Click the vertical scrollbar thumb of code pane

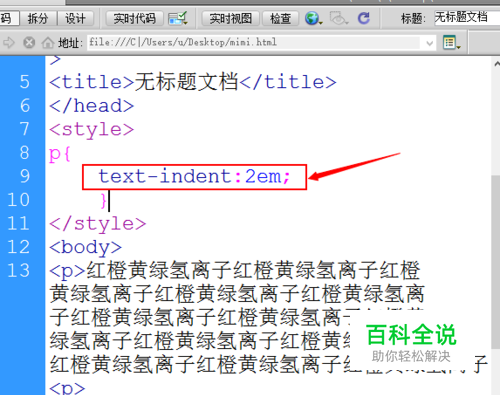click(495, 262)
